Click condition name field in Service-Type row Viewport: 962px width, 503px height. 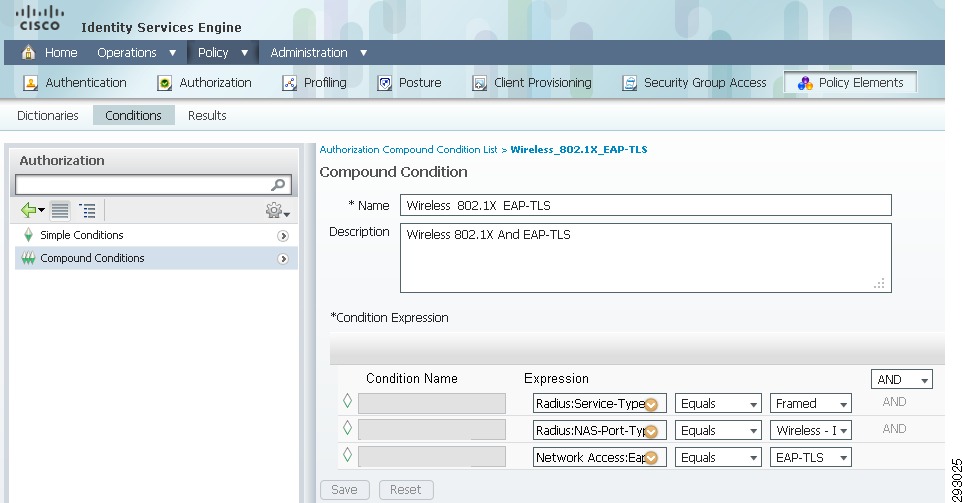pos(432,404)
